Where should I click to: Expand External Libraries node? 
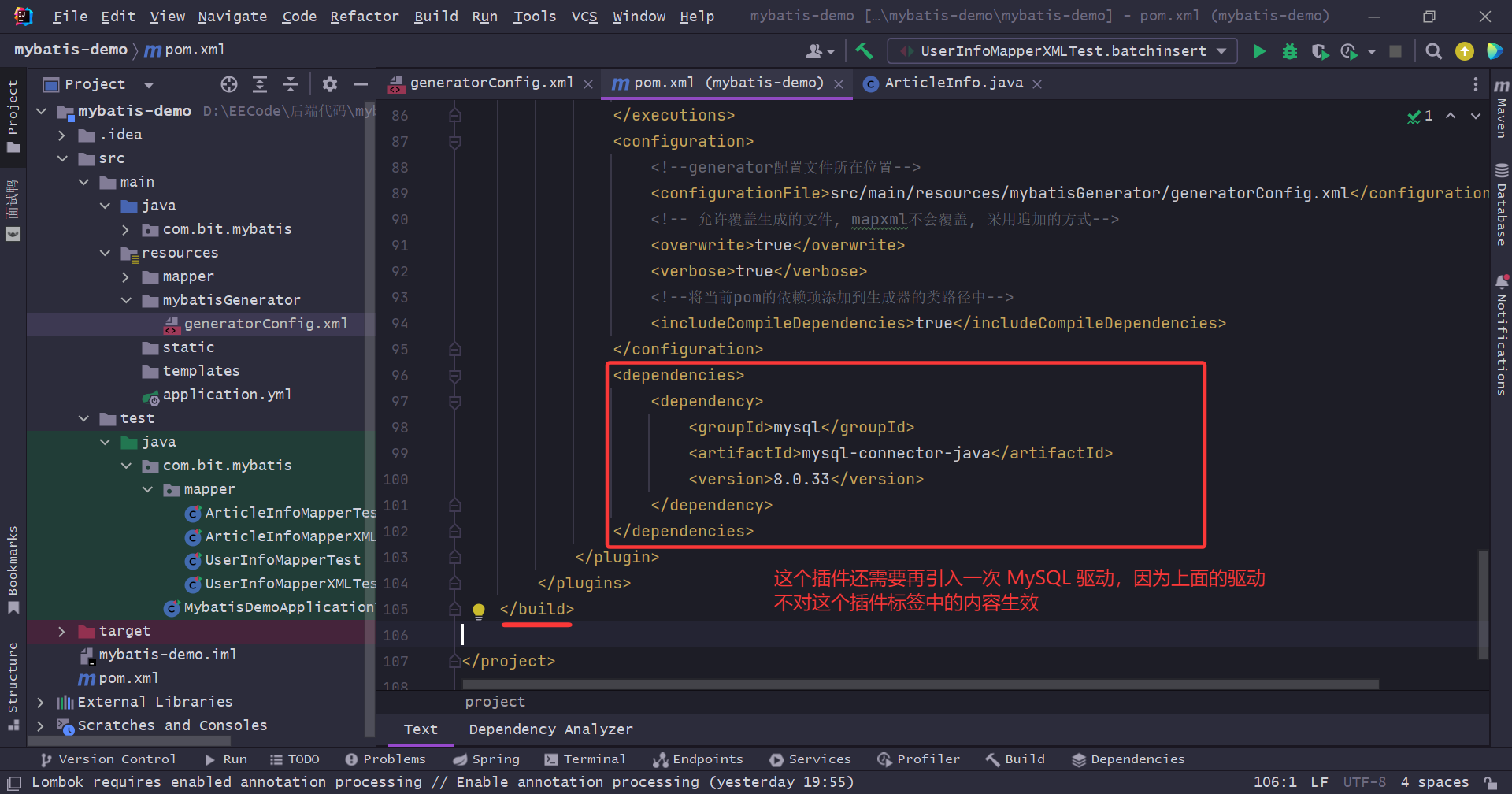coord(40,703)
